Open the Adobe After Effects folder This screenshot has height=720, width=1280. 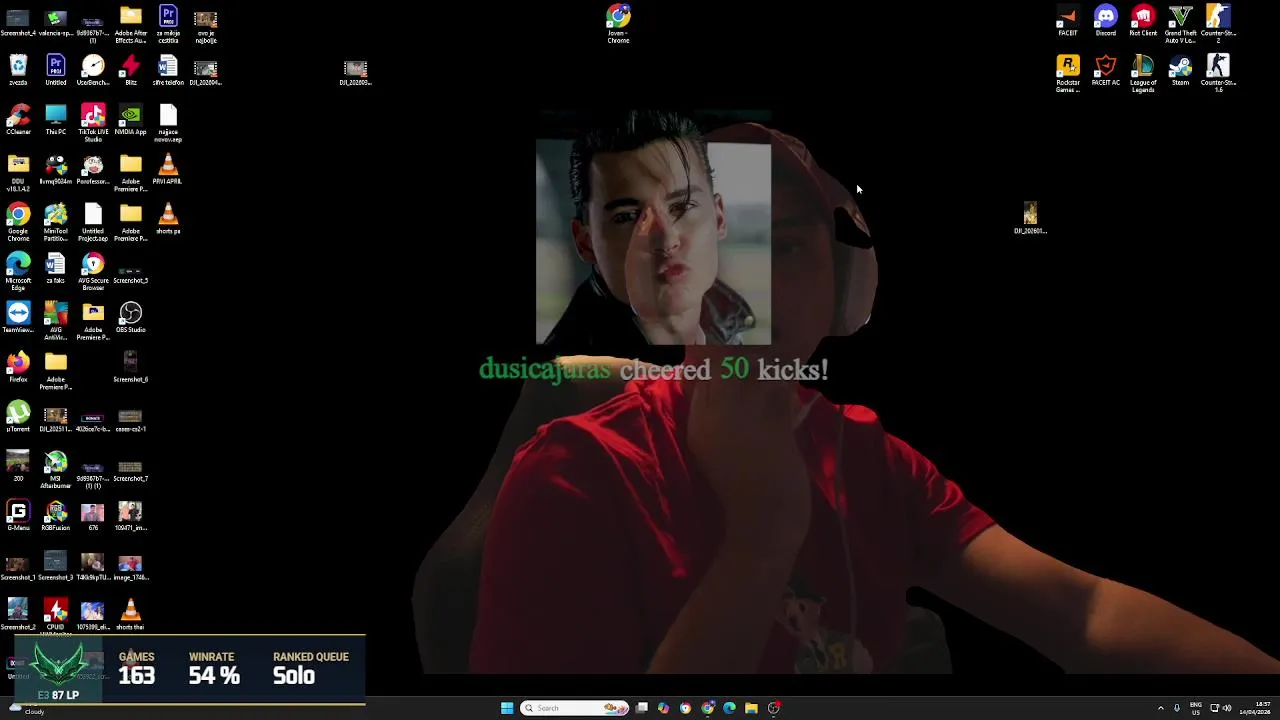coord(130,24)
